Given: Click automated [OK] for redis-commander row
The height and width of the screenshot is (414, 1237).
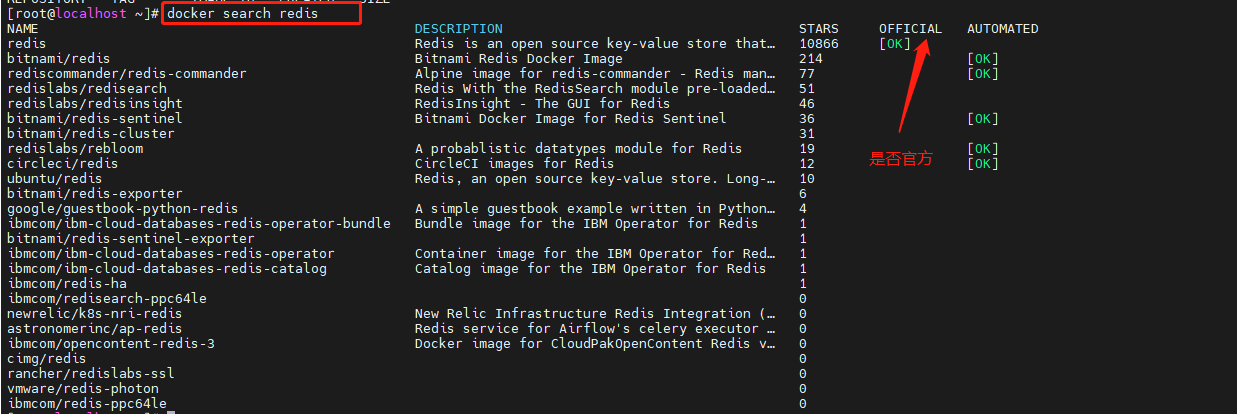Looking at the screenshot, I should 983,74.
